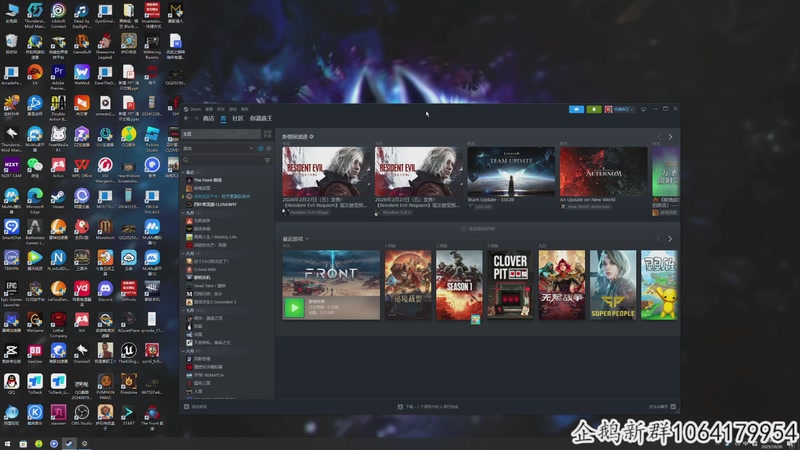Switch to the 商店 store tab
800x450 pixels.
tap(208, 118)
